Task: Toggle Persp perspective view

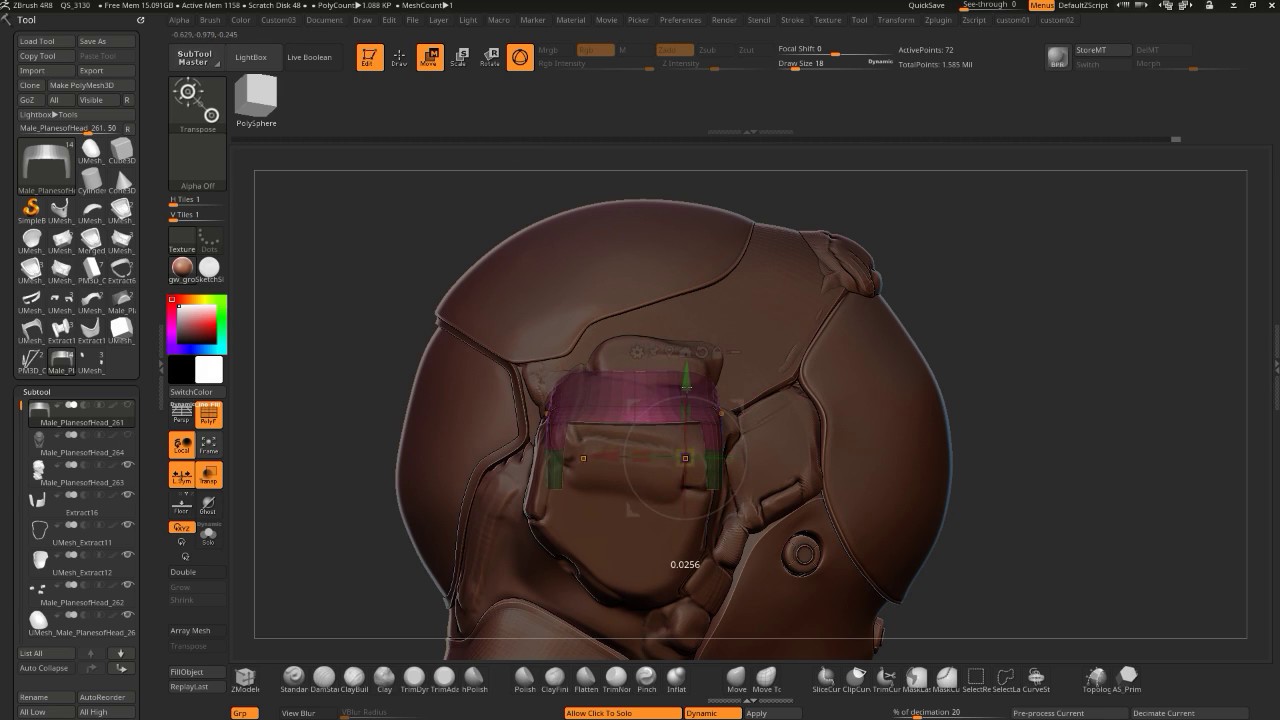Action: (181, 414)
